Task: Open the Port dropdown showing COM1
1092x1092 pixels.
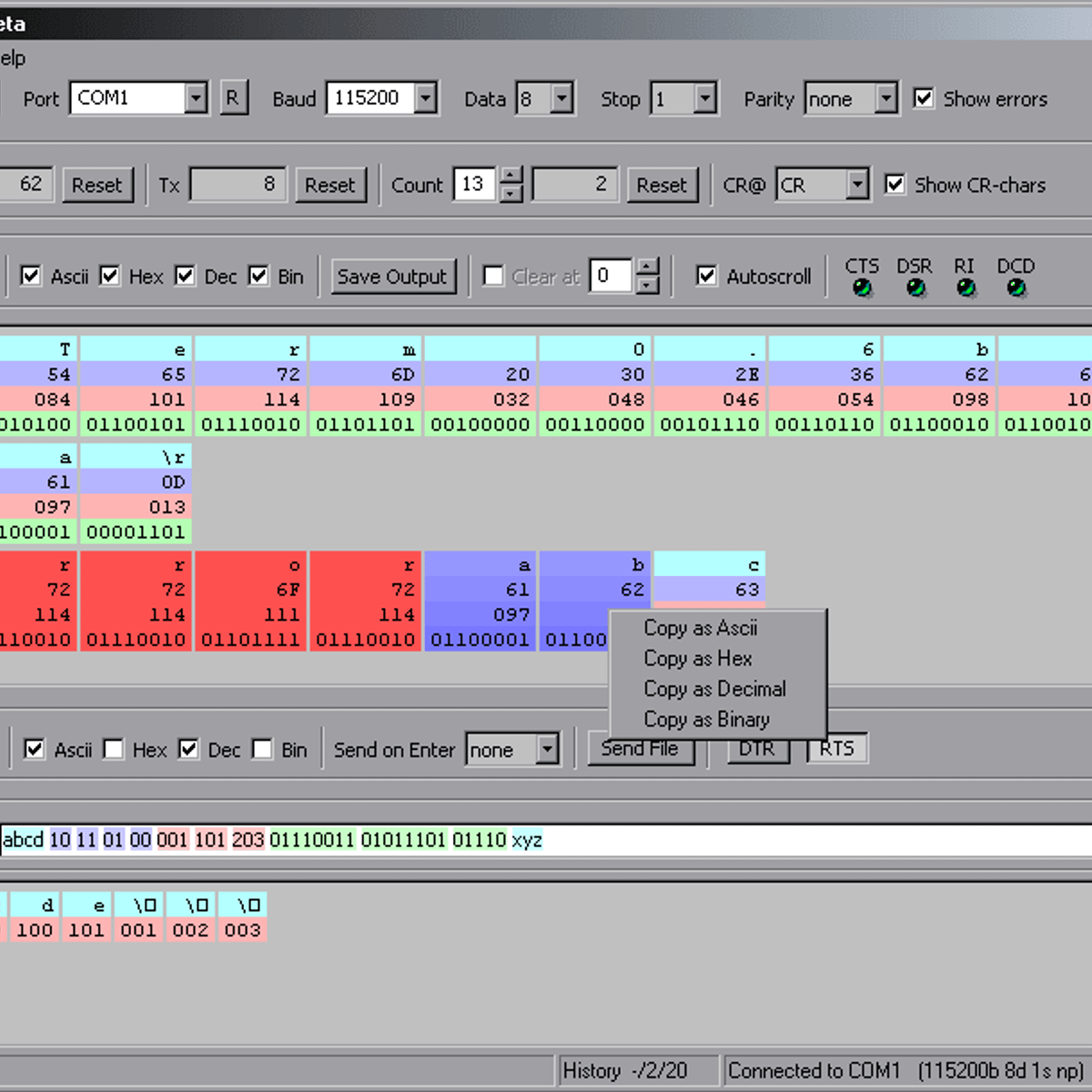Action: (196, 98)
